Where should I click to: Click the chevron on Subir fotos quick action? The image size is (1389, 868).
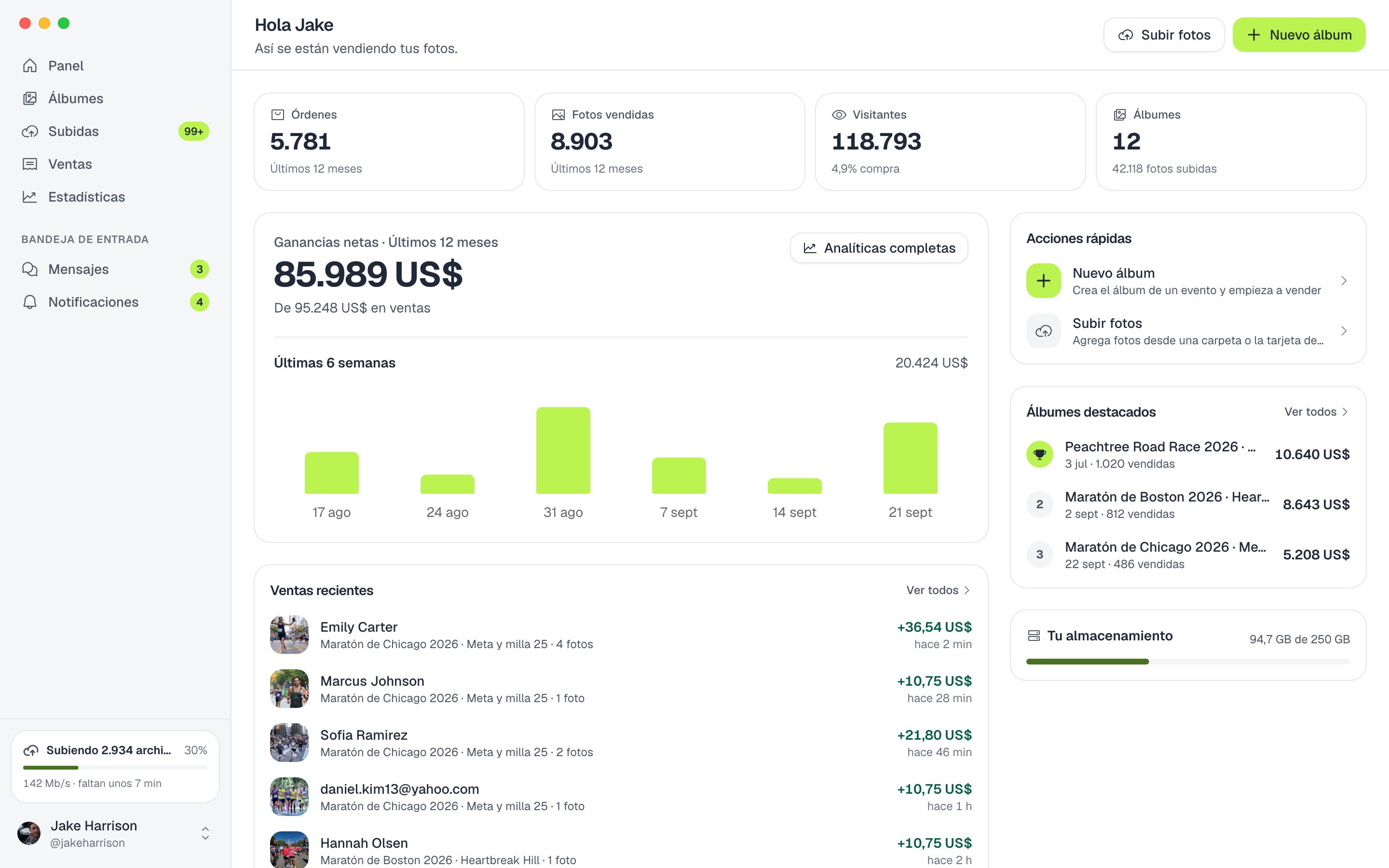tap(1344, 331)
